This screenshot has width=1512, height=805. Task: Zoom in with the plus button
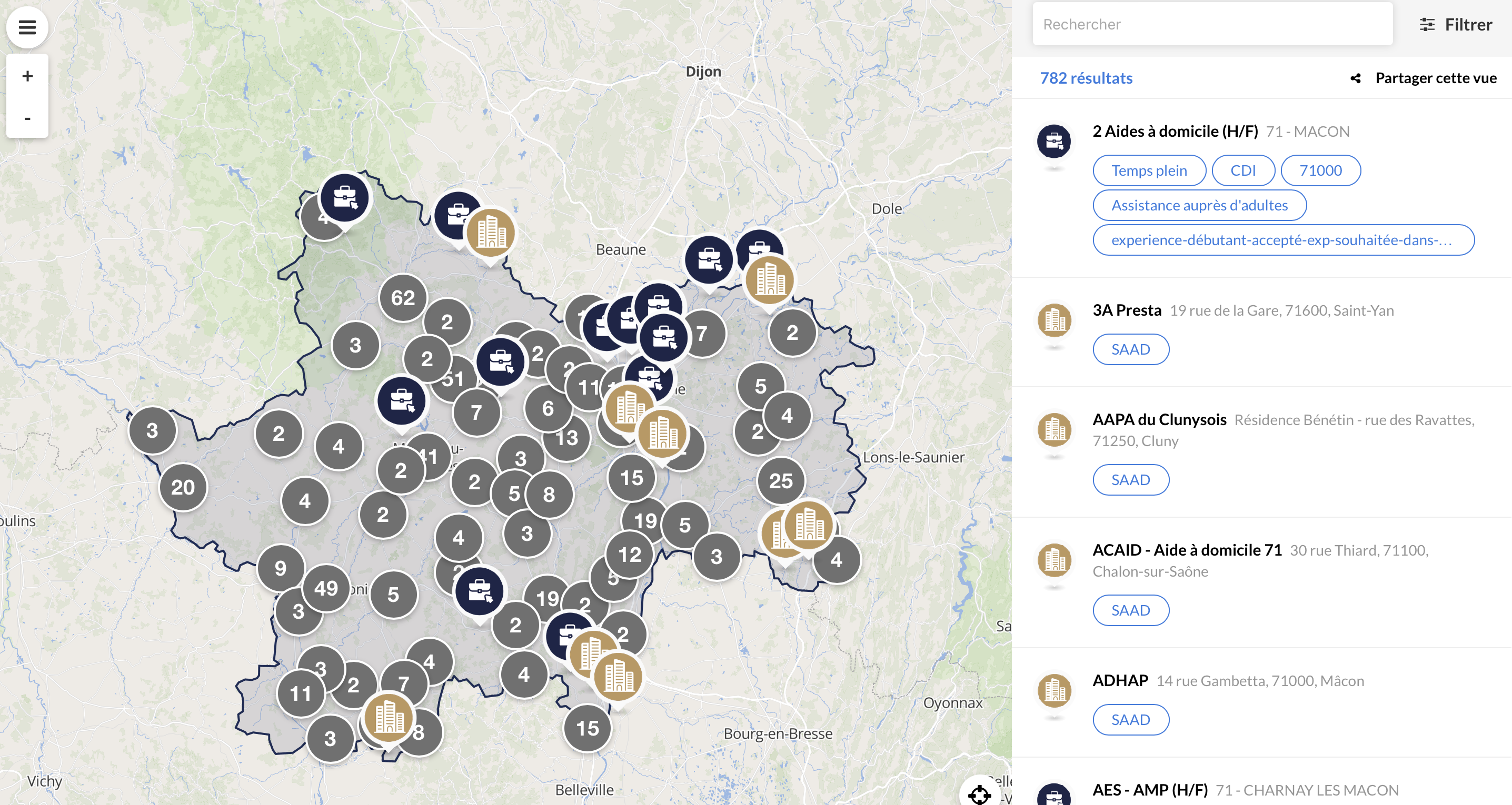[27, 76]
